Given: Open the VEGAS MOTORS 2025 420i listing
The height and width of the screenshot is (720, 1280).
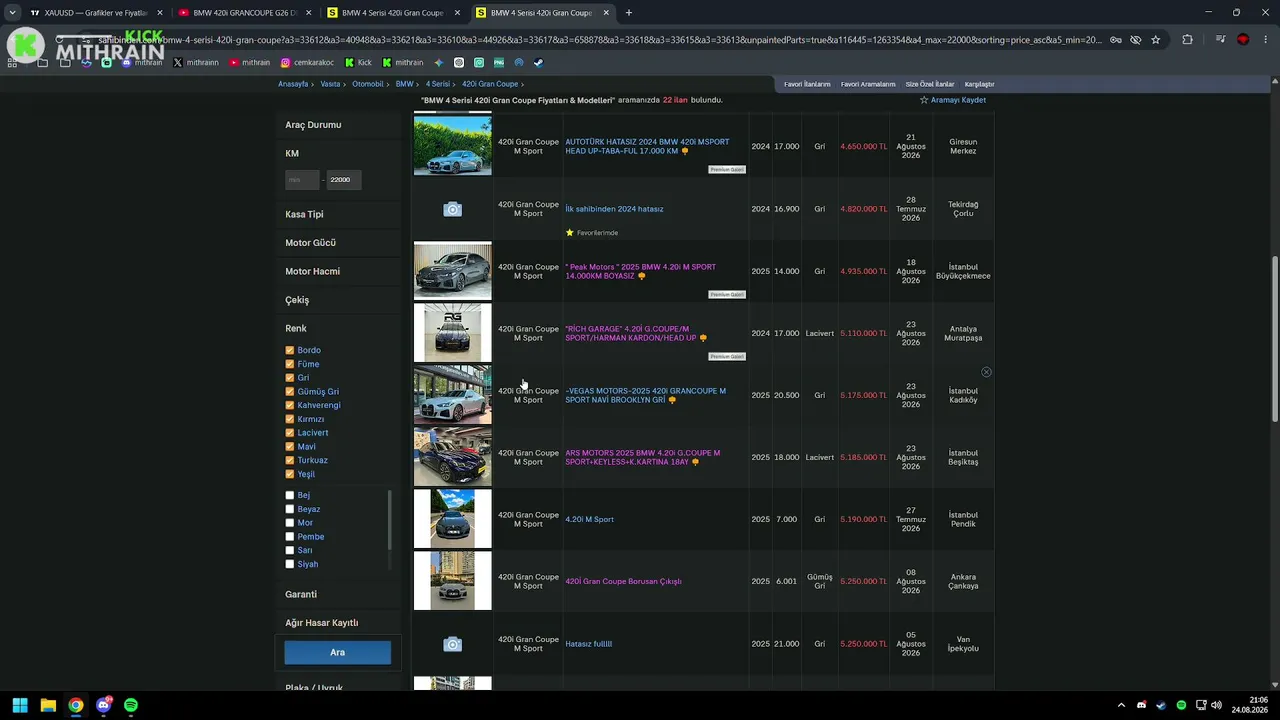Looking at the screenshot, I should coord(645,395).
